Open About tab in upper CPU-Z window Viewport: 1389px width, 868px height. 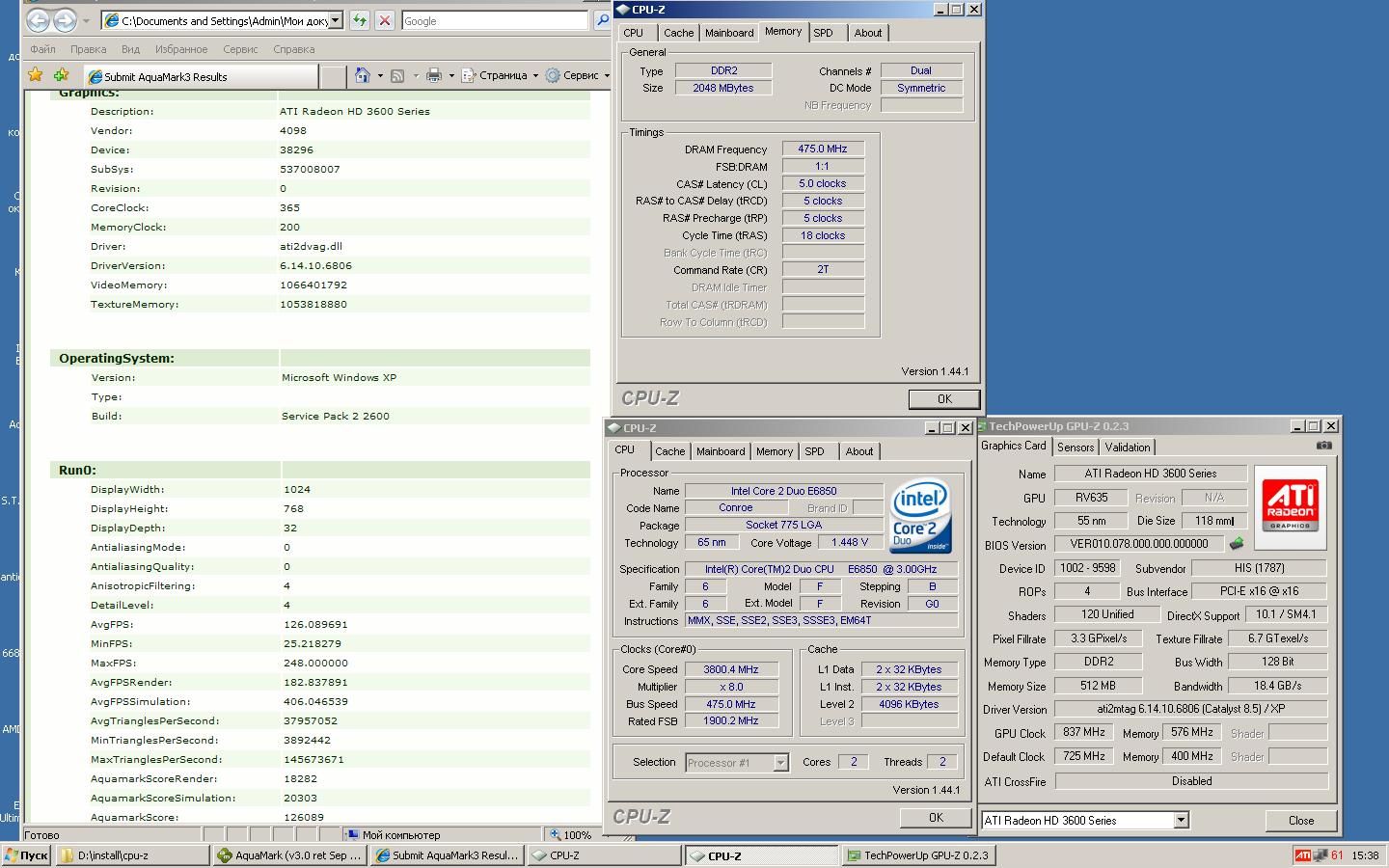click(868, 33)
